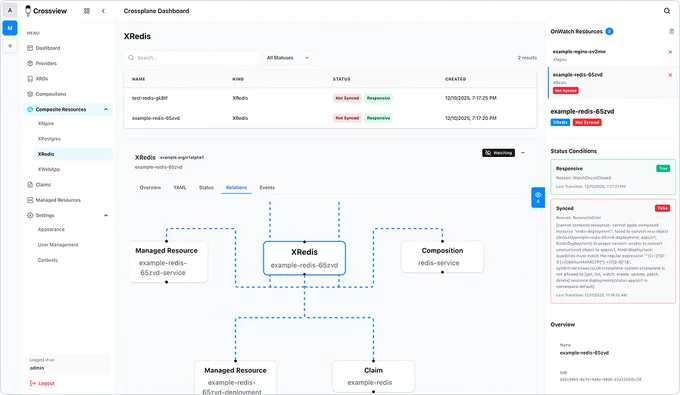Open Managed Resources in the sidebar
The height and width of the screenshot is (395, 680).
point(58,200)
